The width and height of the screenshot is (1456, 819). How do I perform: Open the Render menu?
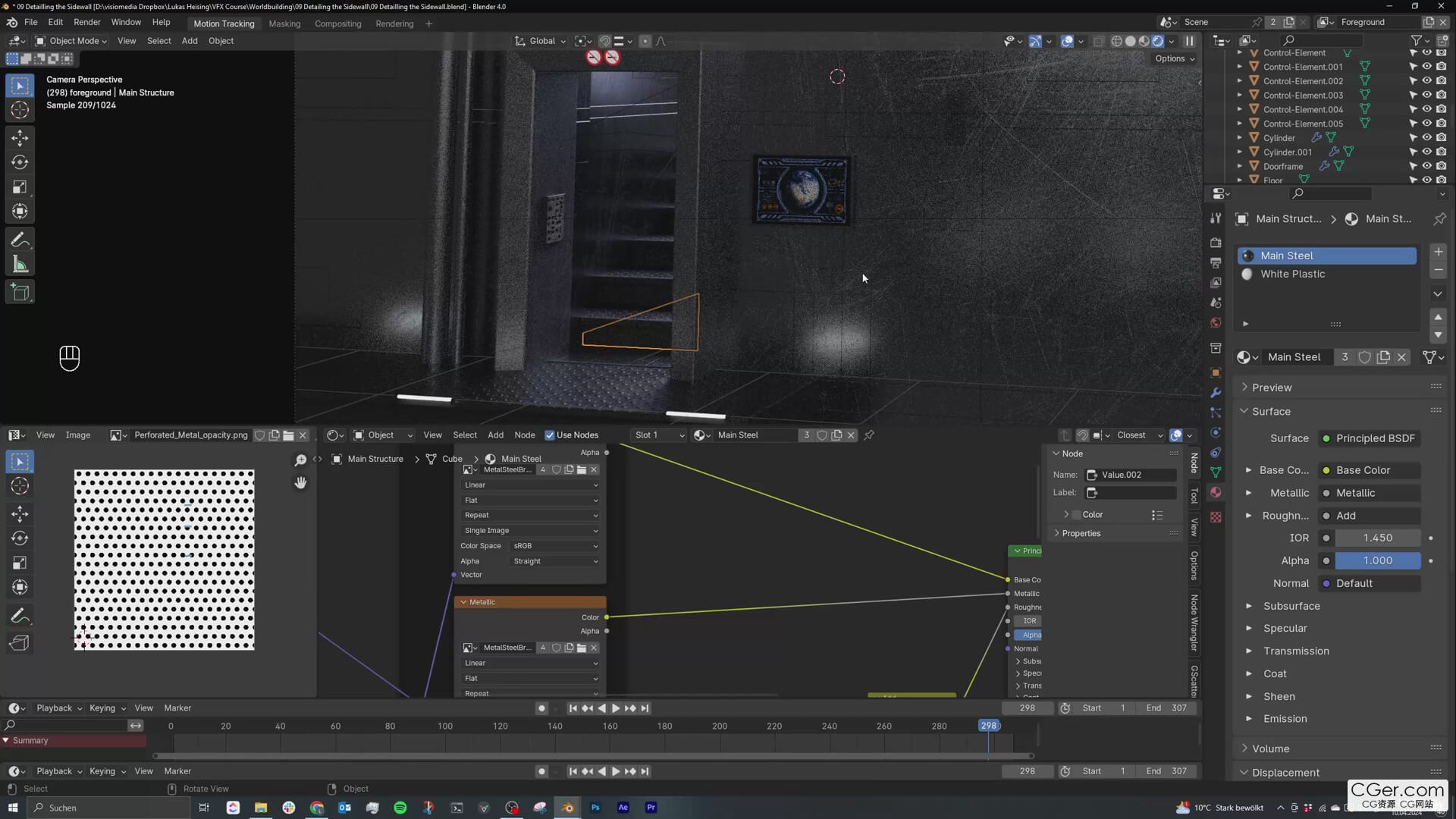87,23
